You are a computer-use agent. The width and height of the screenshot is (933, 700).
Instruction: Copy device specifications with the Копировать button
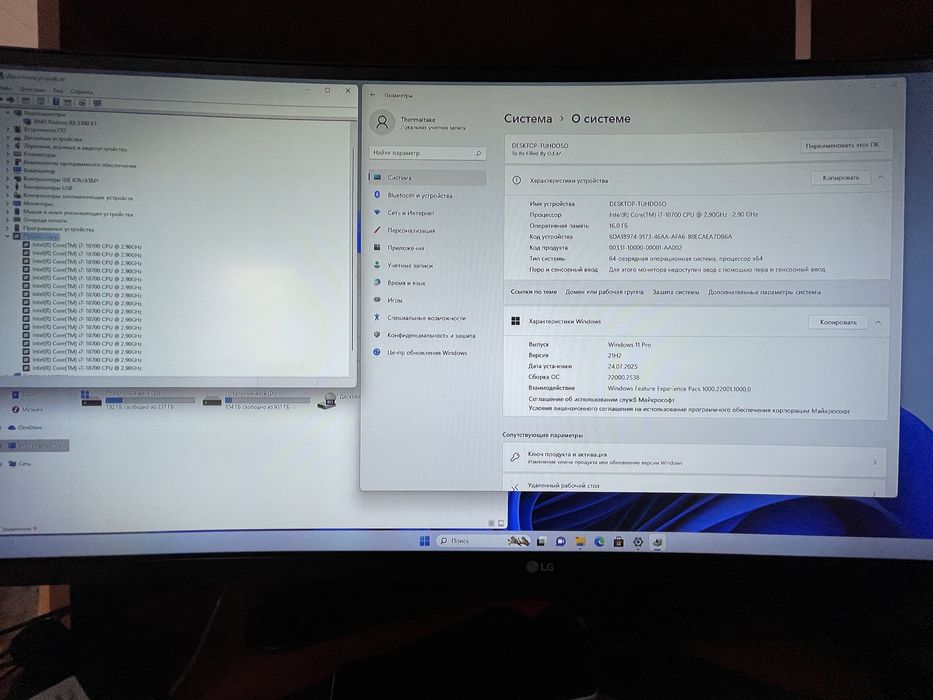pyautogui.click(x=841, y=177)
